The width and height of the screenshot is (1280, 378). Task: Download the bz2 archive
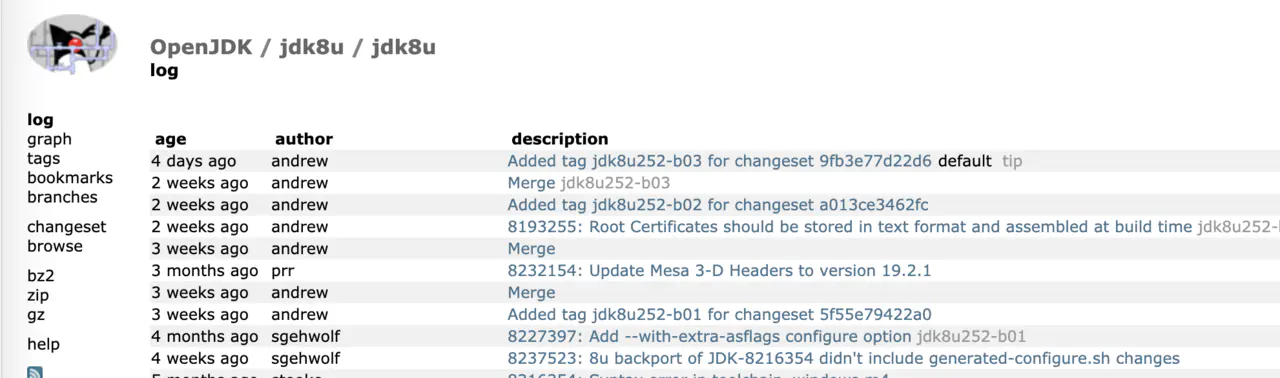click(40, 276)
